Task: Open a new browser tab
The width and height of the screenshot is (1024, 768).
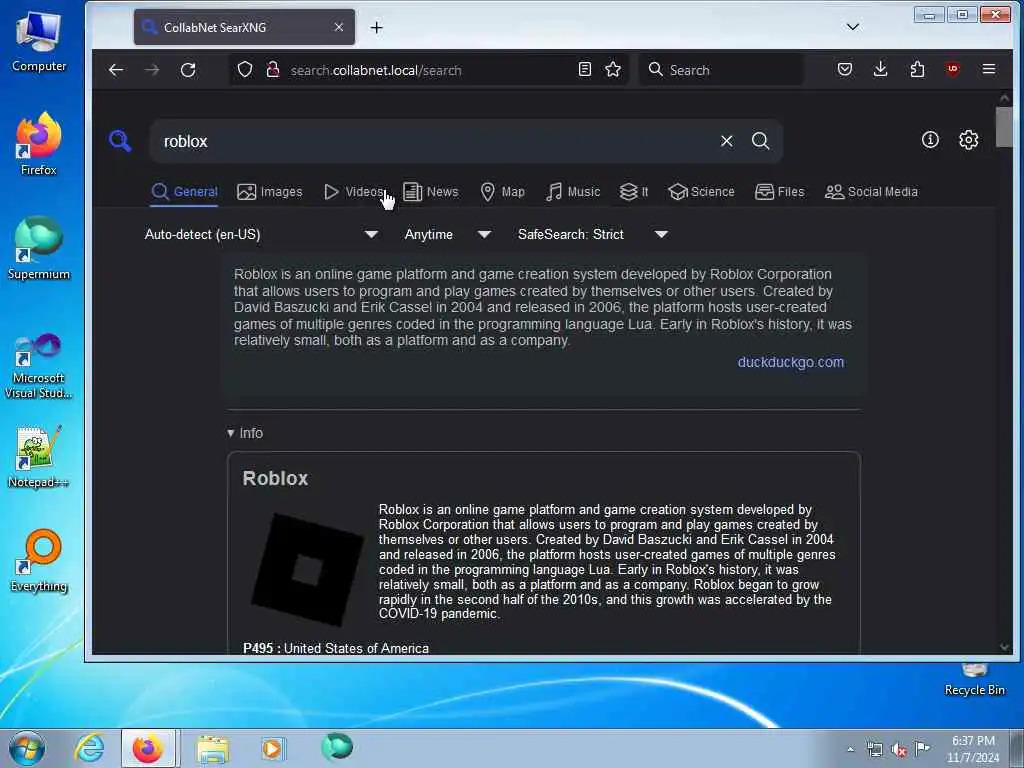Action: point(376,27)
